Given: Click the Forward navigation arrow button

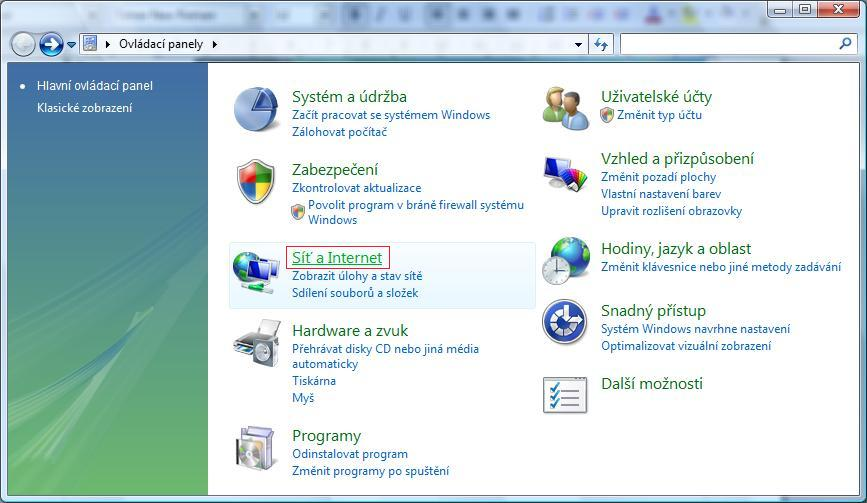Looking at the screenshot, I should coord(51,44).
